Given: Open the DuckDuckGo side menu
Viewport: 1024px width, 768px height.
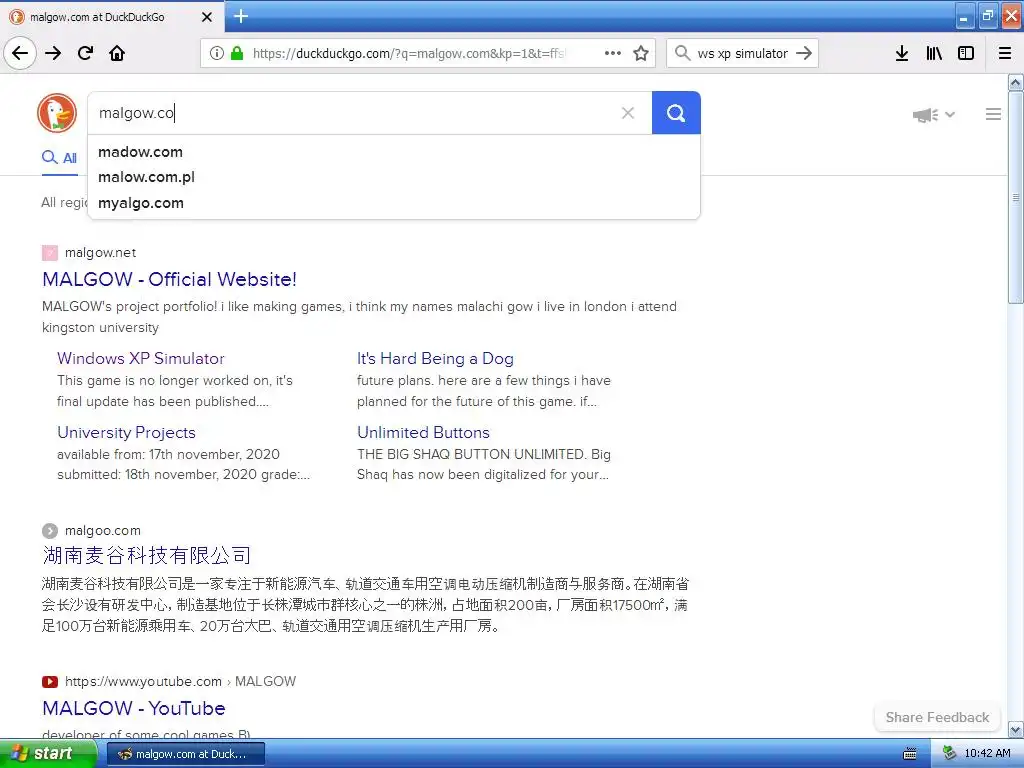Looking at the screenshot, I should pos(993,114).
